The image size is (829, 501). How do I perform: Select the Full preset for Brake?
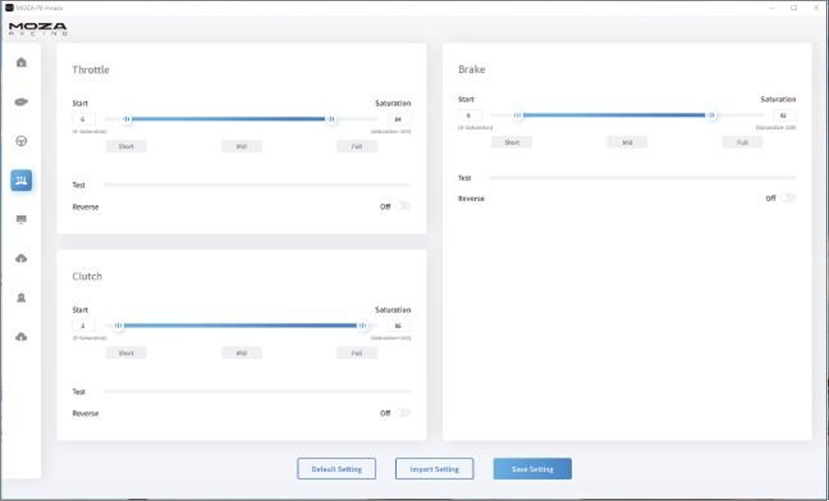(x=742, y=142)
